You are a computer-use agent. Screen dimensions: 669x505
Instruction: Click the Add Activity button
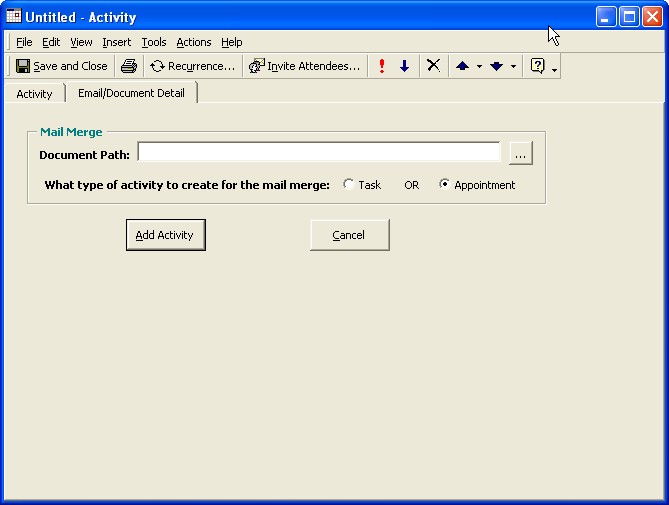tap(165, 235)
